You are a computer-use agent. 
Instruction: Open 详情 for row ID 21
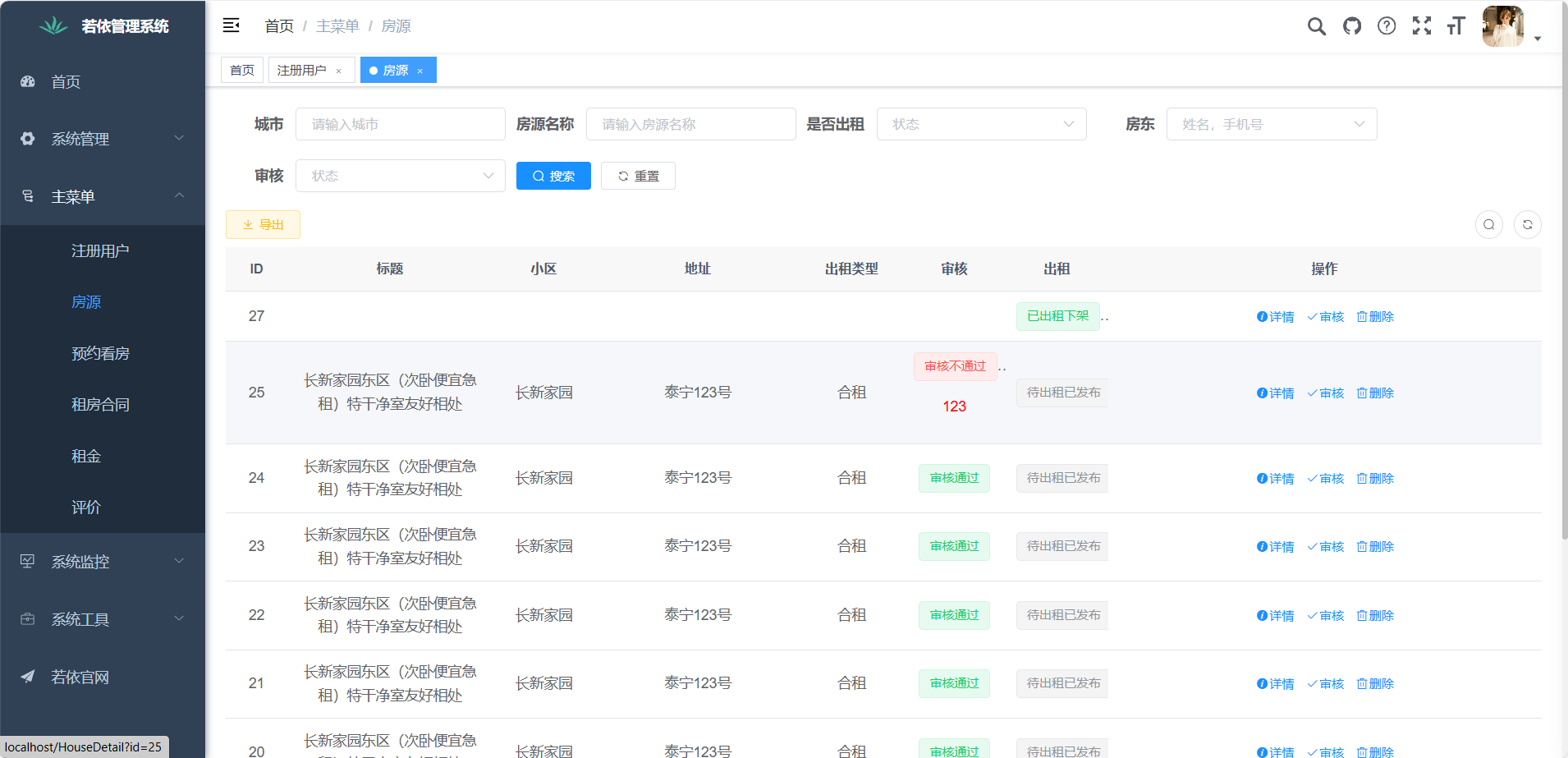tap(1275, 683)
